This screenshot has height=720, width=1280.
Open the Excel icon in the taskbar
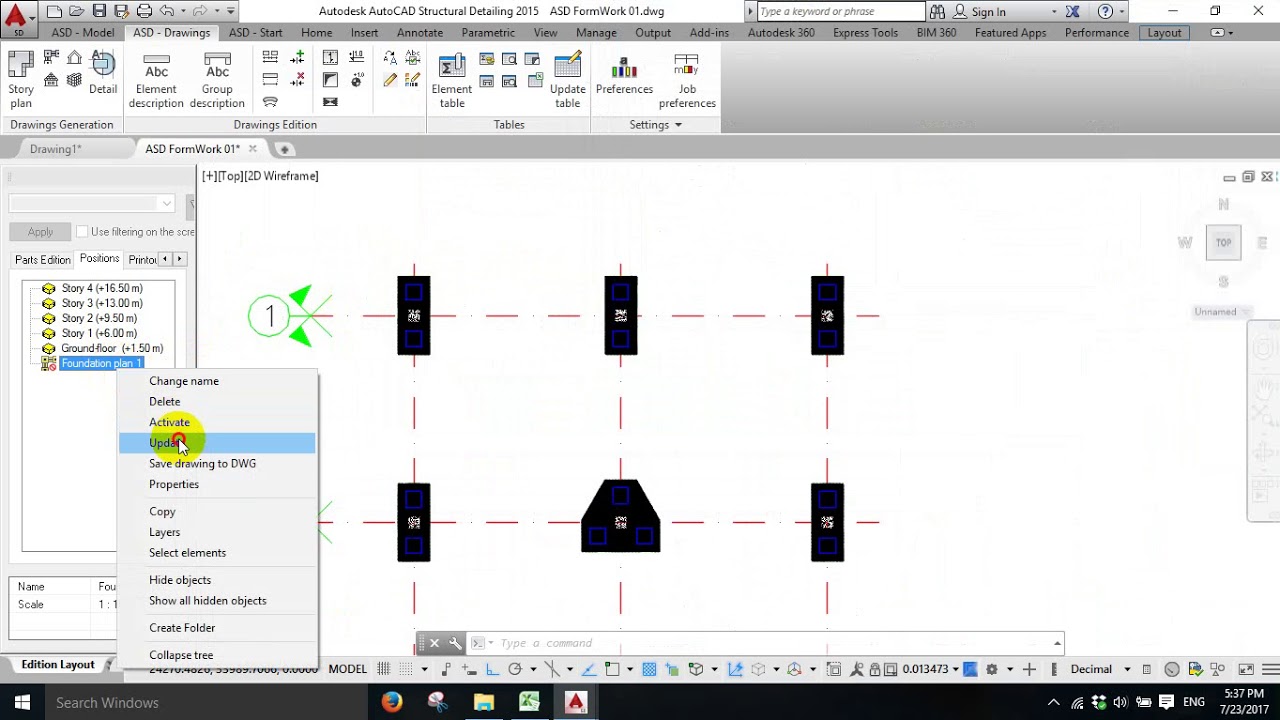[x=529, y=702]
